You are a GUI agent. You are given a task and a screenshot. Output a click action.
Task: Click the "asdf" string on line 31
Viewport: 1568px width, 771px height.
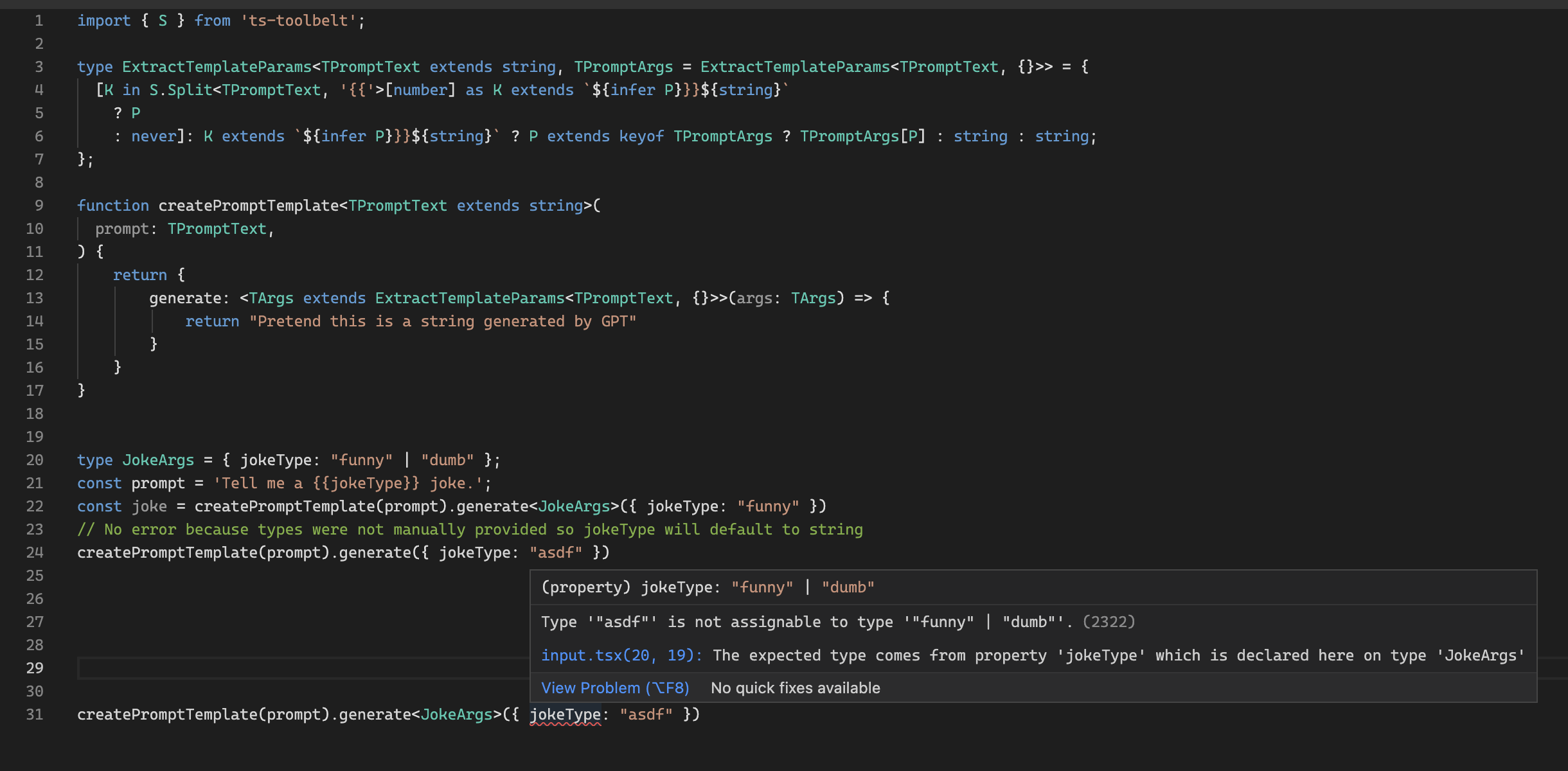646,714
